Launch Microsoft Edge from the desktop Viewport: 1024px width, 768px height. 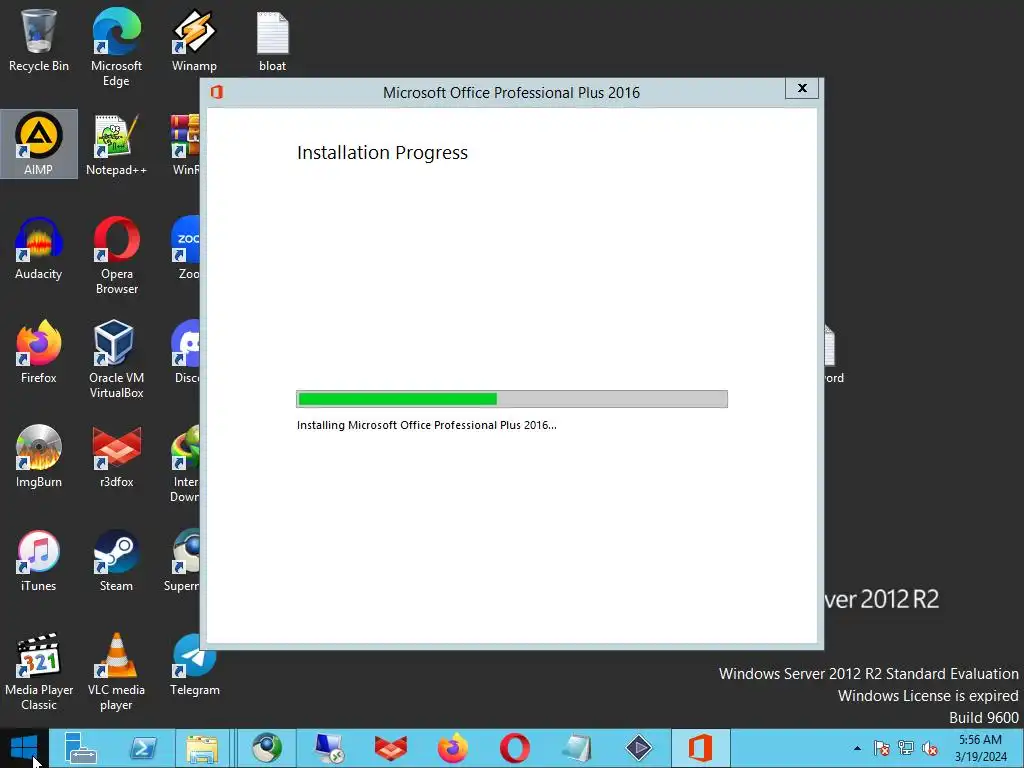point(116,47)
